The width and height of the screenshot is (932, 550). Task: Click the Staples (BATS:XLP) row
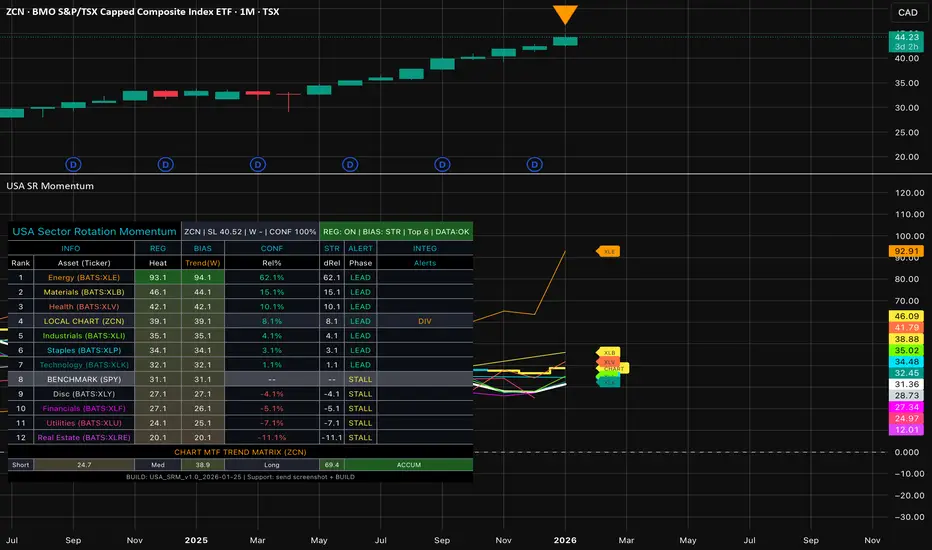(240, 350)
